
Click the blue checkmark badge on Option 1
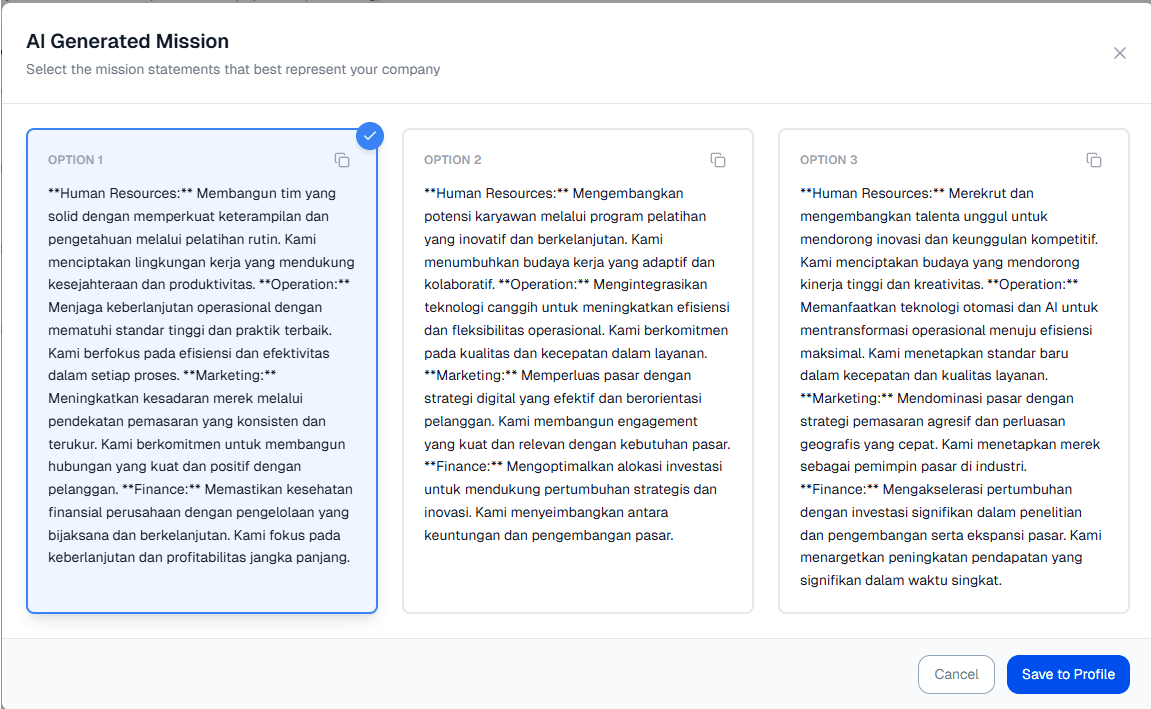click(x=370, y=135)
